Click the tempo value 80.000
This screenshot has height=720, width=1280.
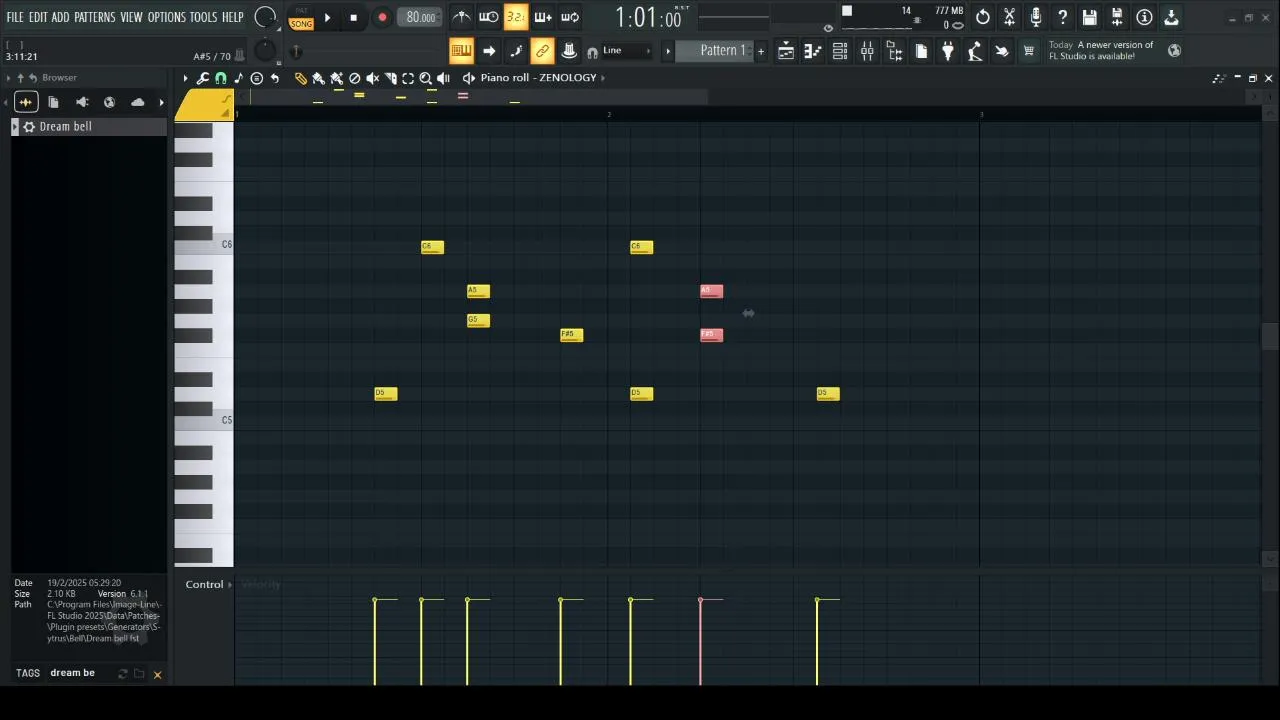coord(421,18)
